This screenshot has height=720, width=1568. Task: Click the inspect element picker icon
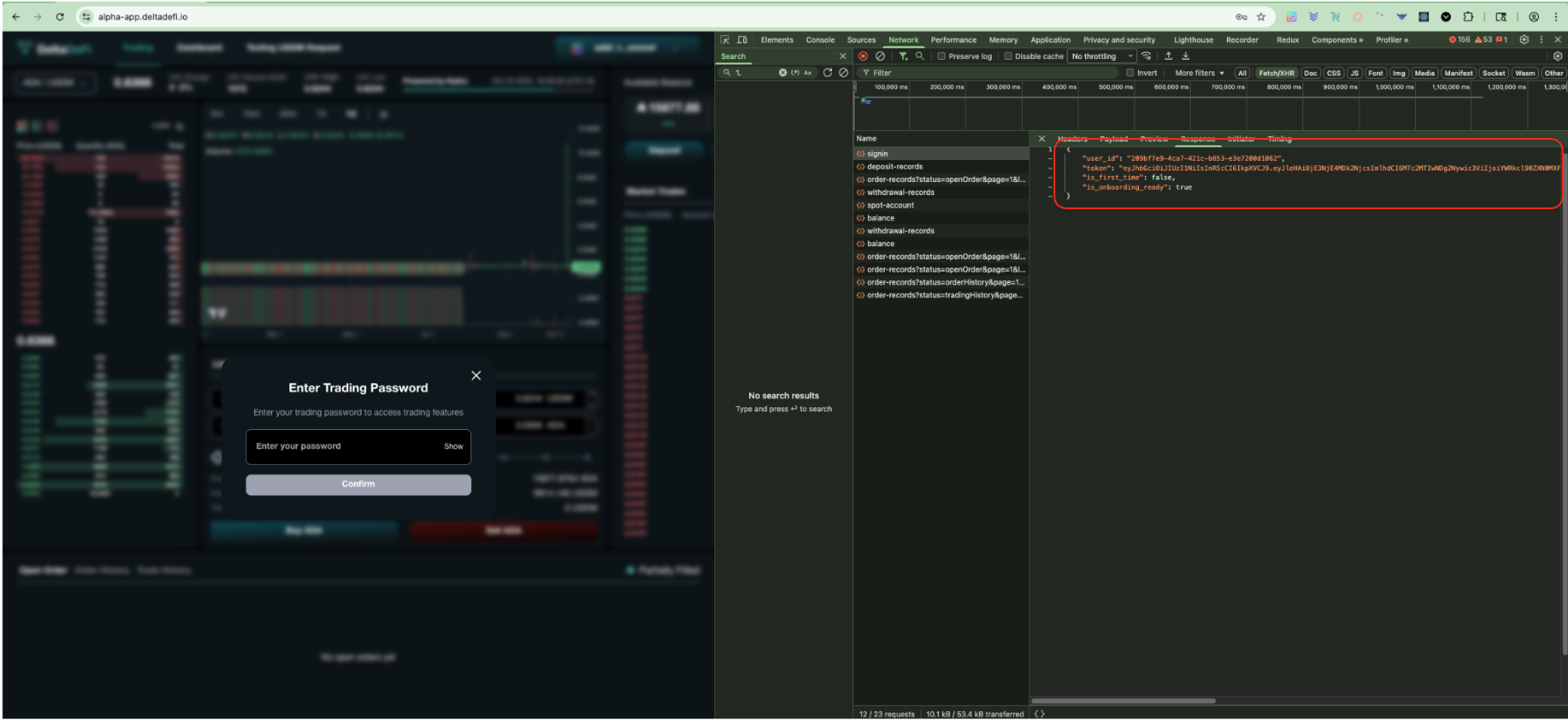726,40
